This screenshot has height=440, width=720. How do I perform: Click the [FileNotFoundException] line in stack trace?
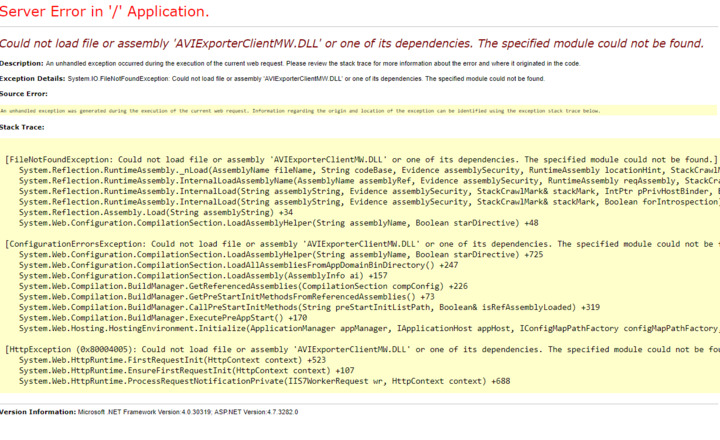(360, 159)
